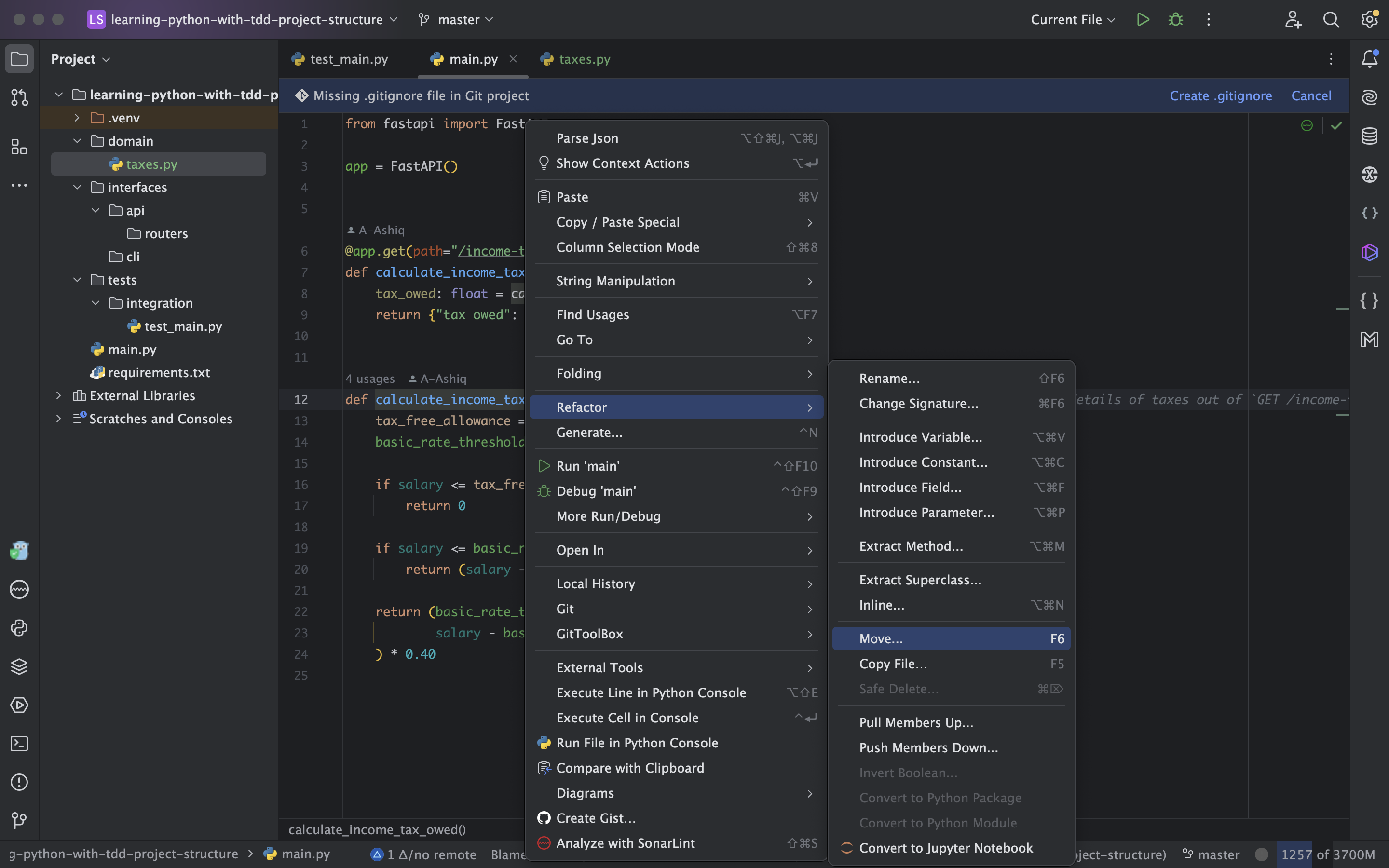Select Move... in the Refactor submenu

click(881, 638)
